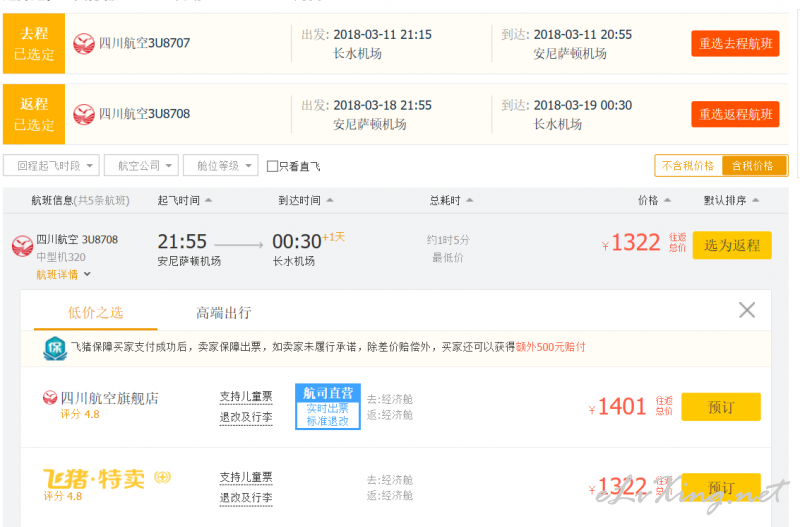
Task: Click the round badge next to 飞猪·特卖
Action: click(162, 477)
